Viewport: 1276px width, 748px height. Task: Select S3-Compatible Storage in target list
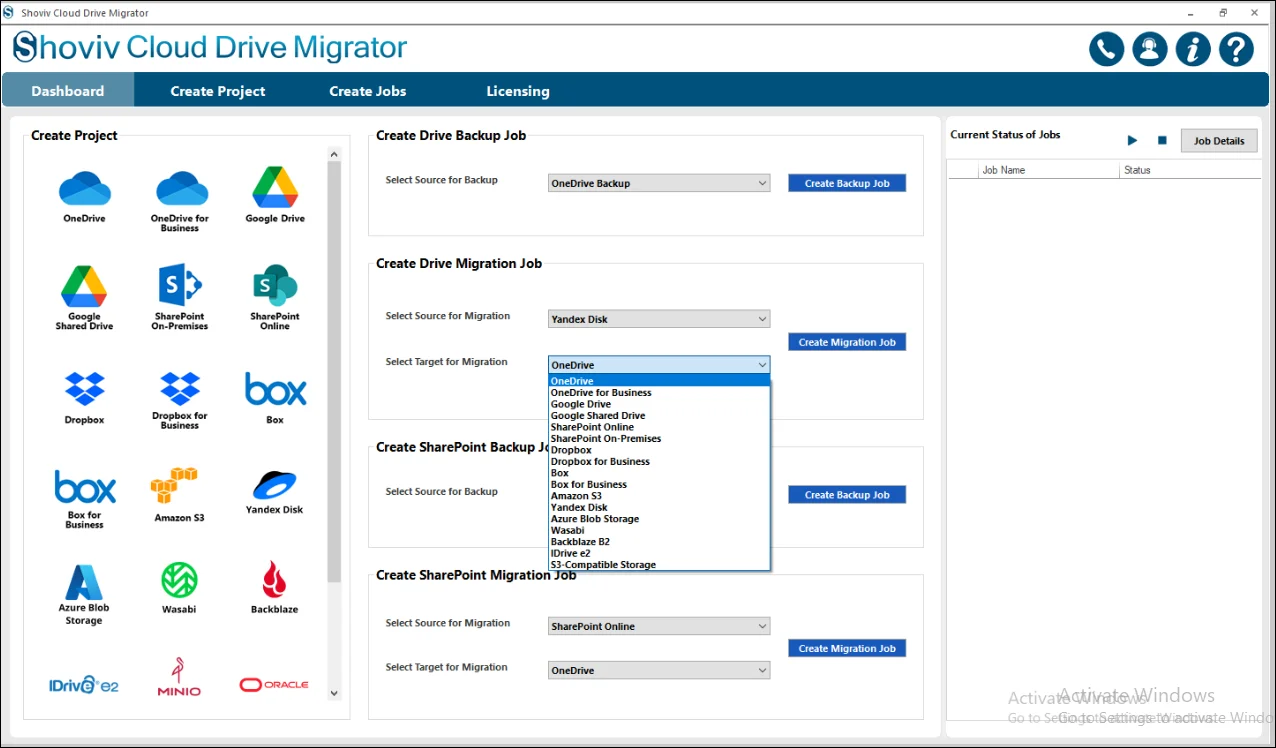point(659,565)
